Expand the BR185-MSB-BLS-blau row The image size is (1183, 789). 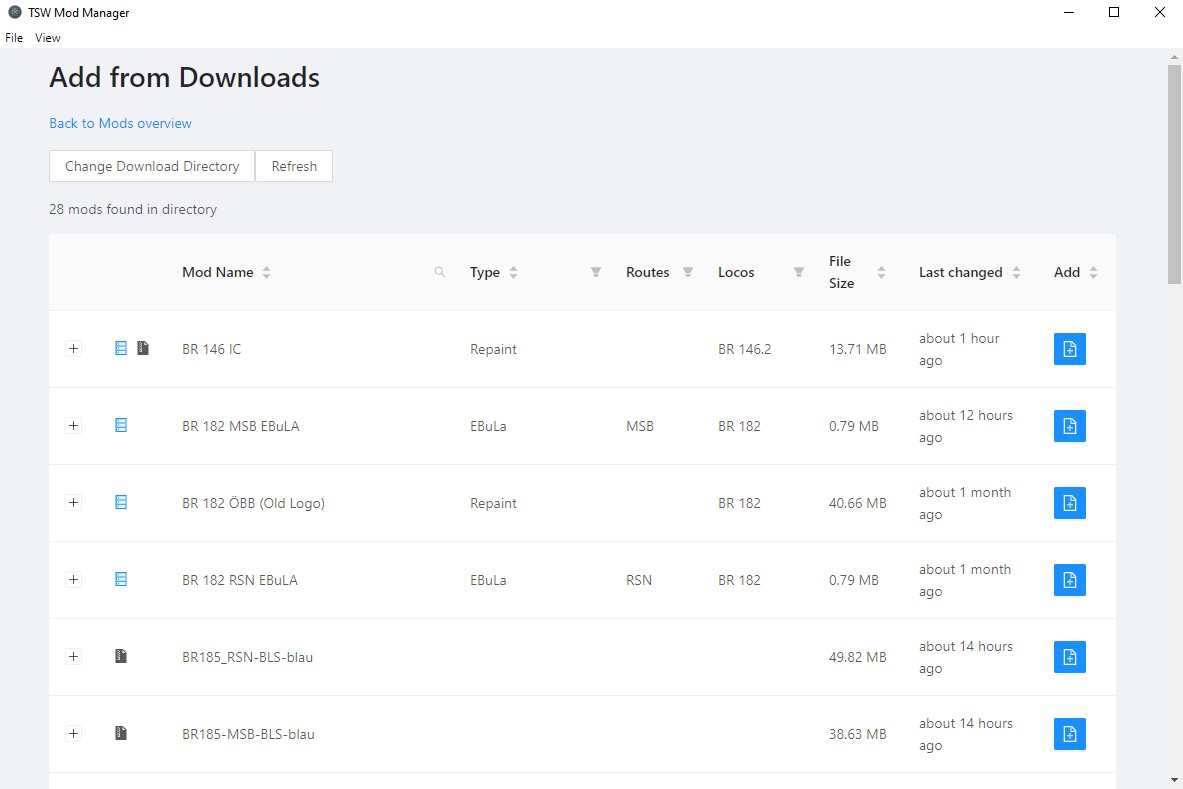pyautogui.click(x=73, y=734)
